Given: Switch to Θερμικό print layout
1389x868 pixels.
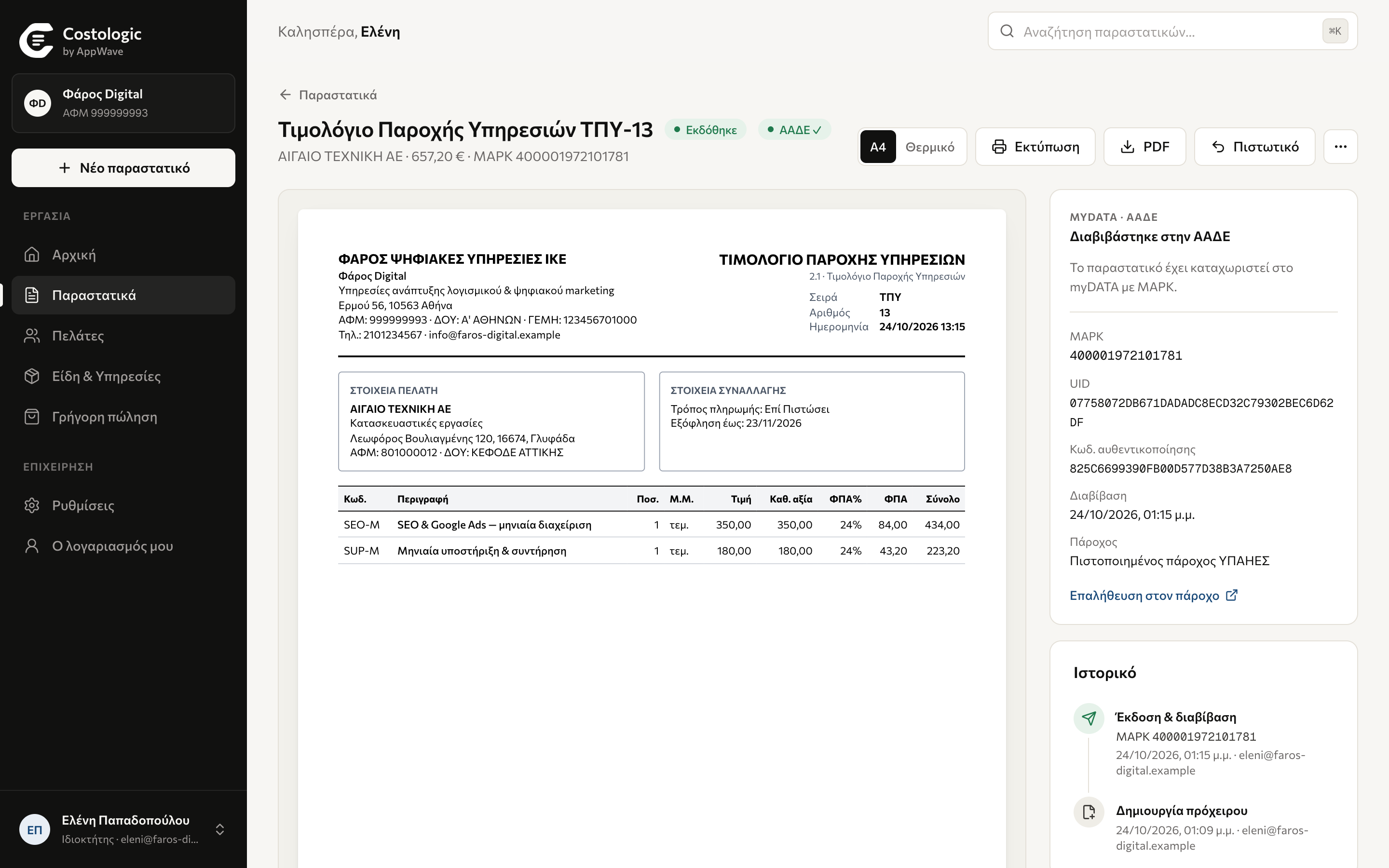Looking at the screenshot, I should click(x=930, y=147).
